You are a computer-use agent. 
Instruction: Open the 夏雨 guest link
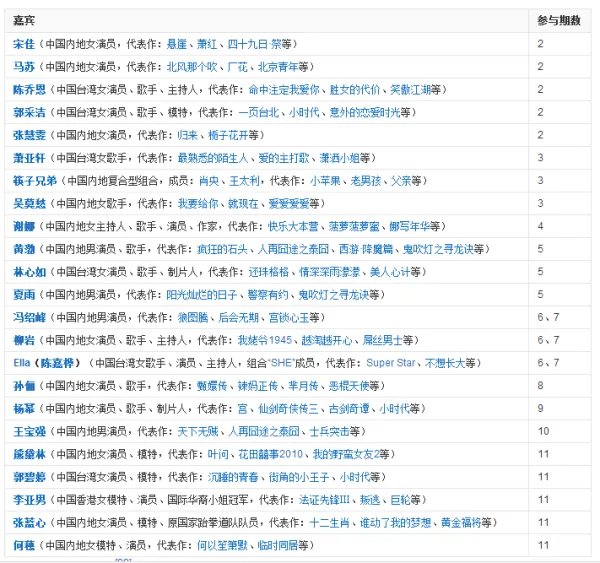[24, 295]
